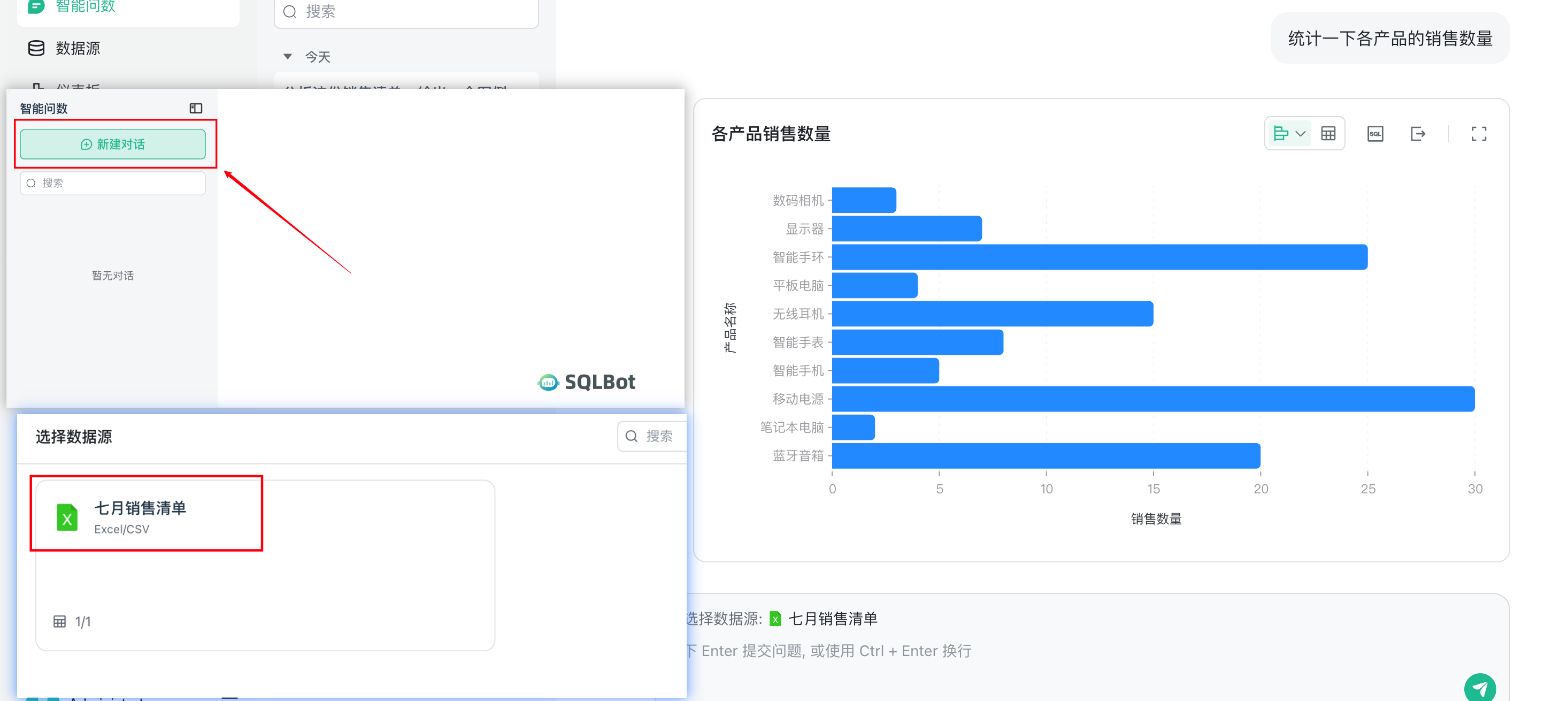Image resolution: width=1568 pixels, height=701 pixels.
Task: Click the SQLBot logo
Action: click(x=586, y=382)
